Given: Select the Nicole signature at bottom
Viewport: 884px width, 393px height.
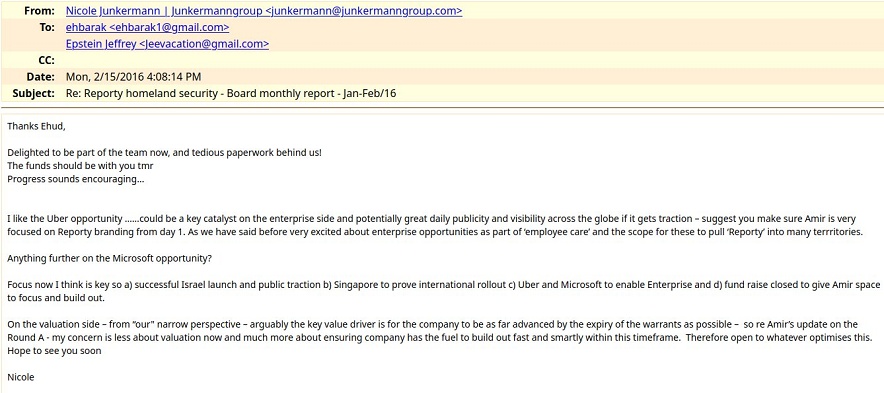Looking at the screenshot, I should (x=21, y=377).
